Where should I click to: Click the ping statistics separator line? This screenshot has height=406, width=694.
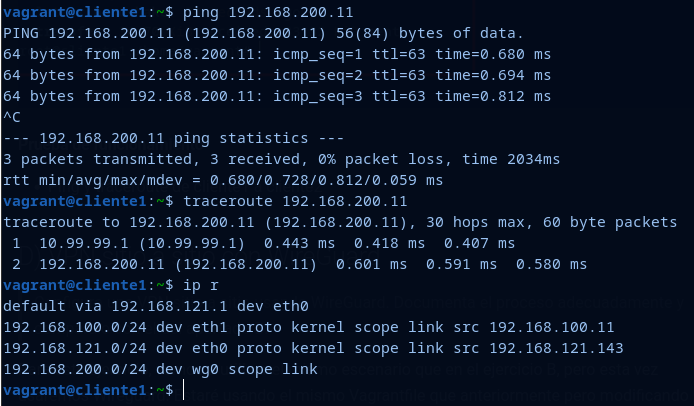(173, 138)
